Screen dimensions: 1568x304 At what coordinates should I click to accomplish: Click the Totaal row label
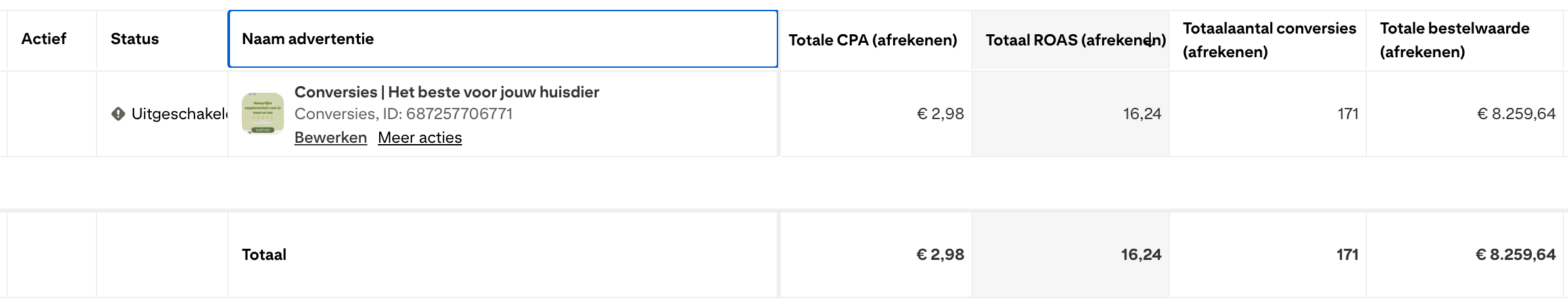[264, 255]
